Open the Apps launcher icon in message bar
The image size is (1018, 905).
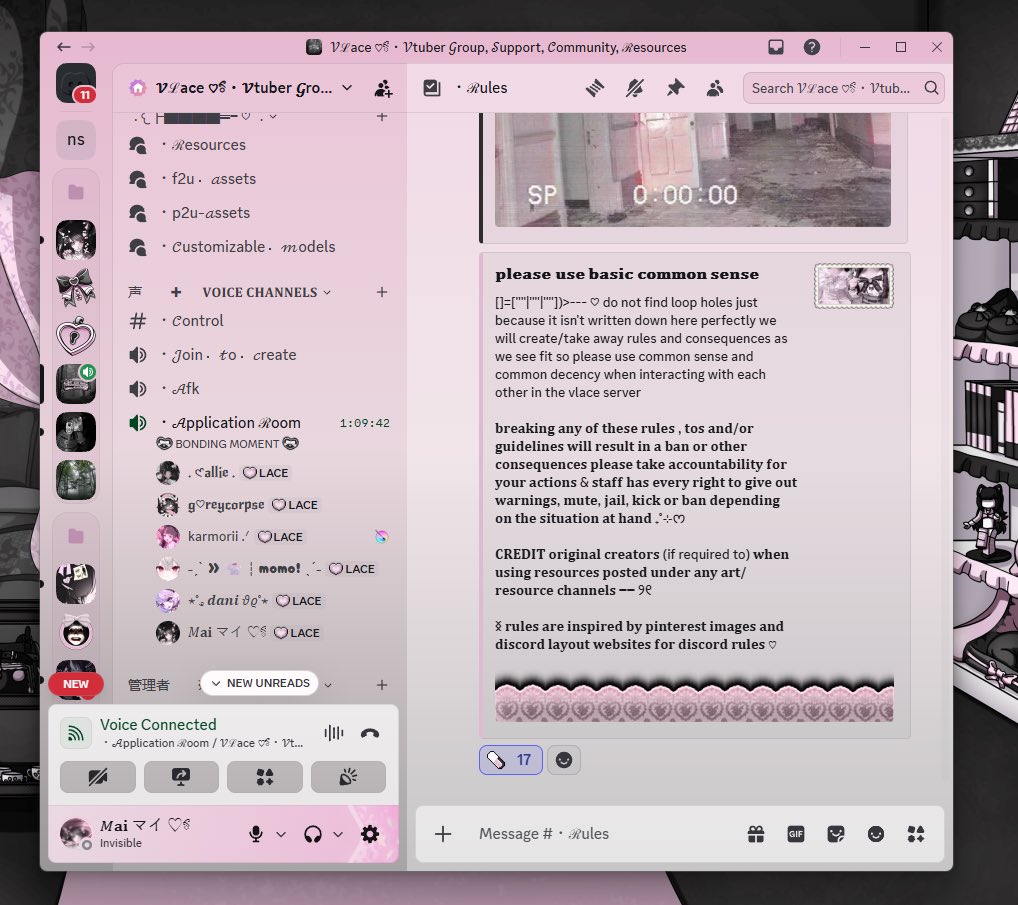[916, 834]
